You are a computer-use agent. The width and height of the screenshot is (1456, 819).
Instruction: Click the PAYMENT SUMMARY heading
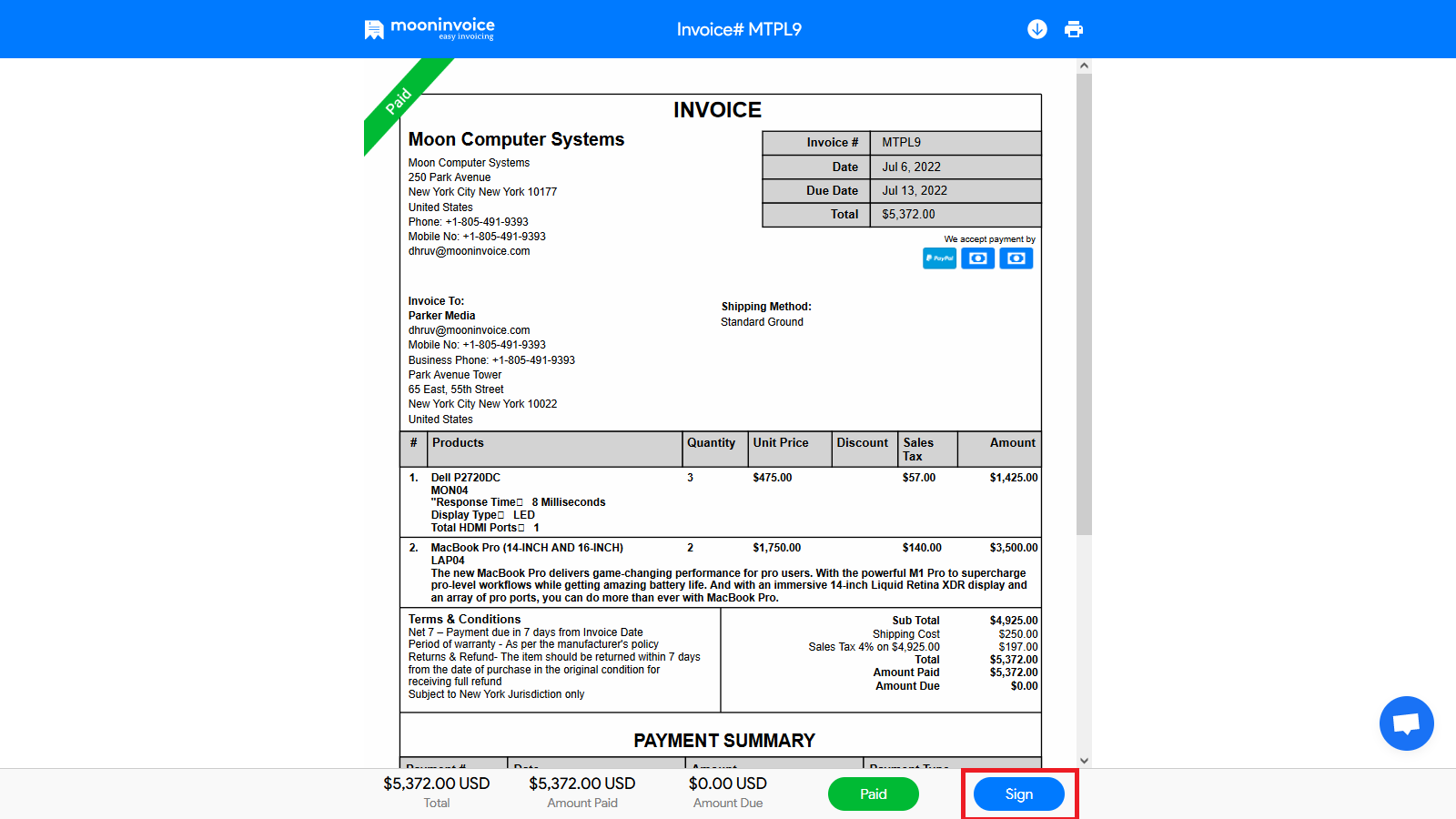pyautogui.click(x=724, y=741)
